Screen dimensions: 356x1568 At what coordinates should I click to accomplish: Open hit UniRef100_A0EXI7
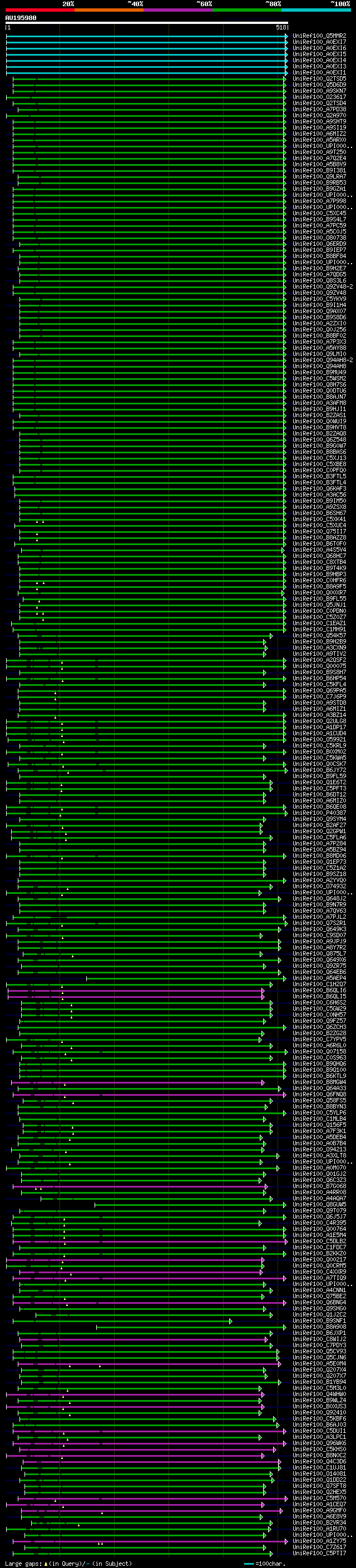(x=319, y=42)
